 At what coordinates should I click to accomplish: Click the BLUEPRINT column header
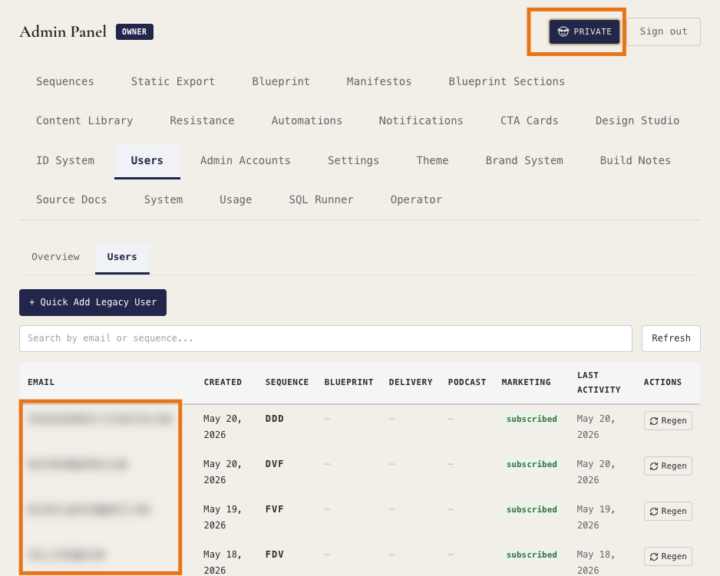[x=349, y=382]
